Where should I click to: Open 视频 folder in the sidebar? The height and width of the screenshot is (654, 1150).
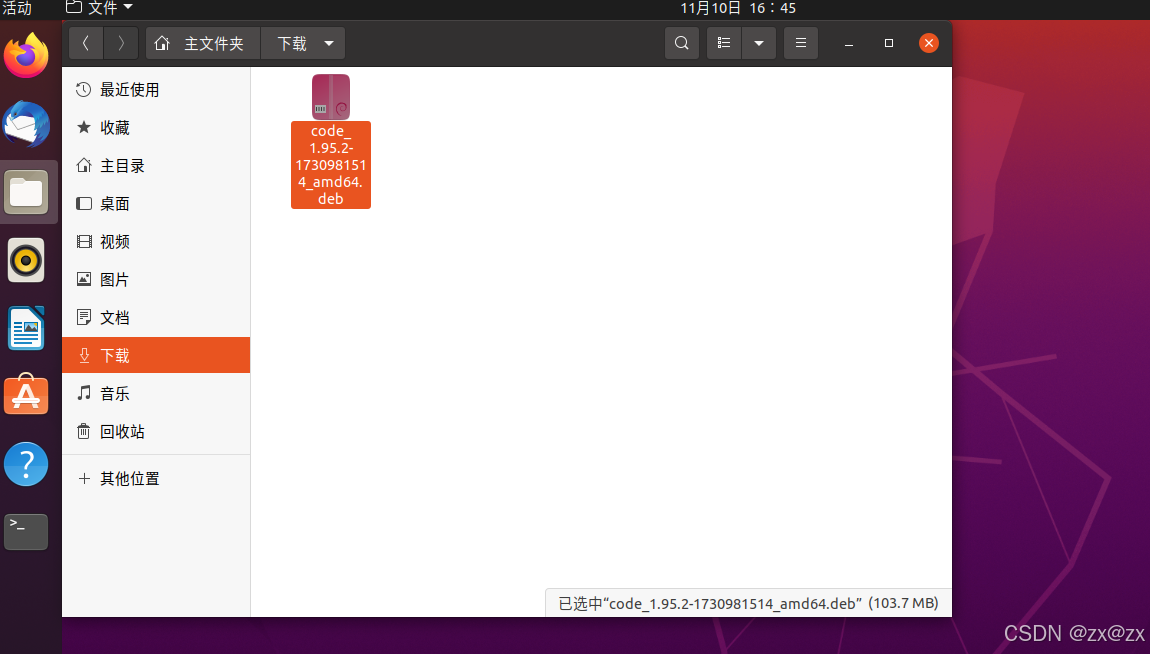click(x=156, y=242)
